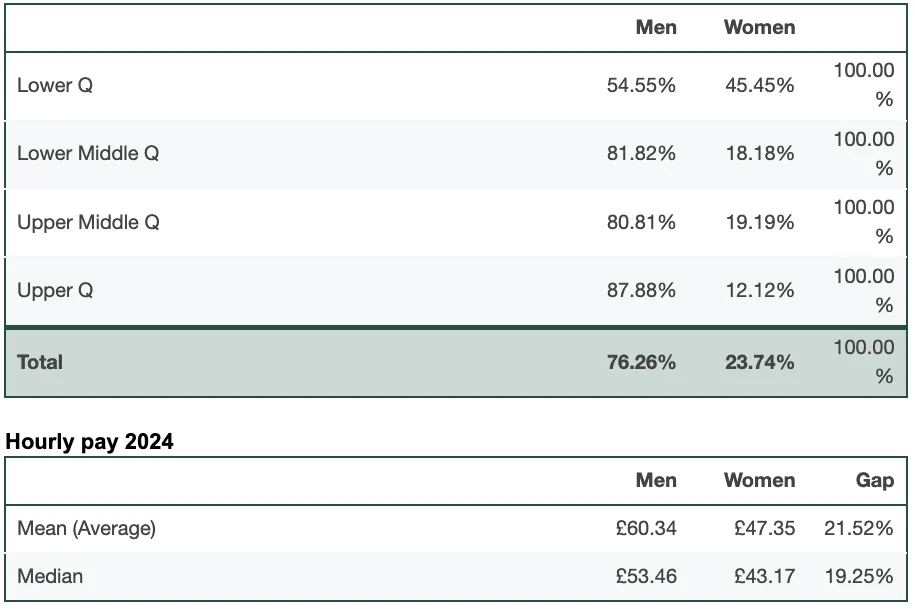
Task: Click the 76.26% total men value
Action: (641, 362)
